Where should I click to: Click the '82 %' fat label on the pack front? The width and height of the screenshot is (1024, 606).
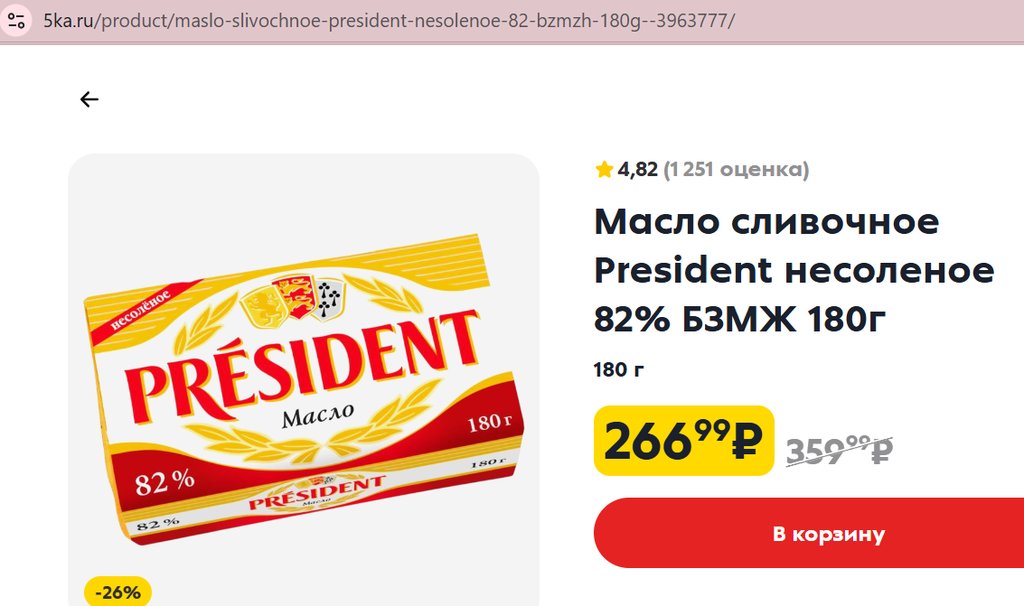[x=164, y=483]
